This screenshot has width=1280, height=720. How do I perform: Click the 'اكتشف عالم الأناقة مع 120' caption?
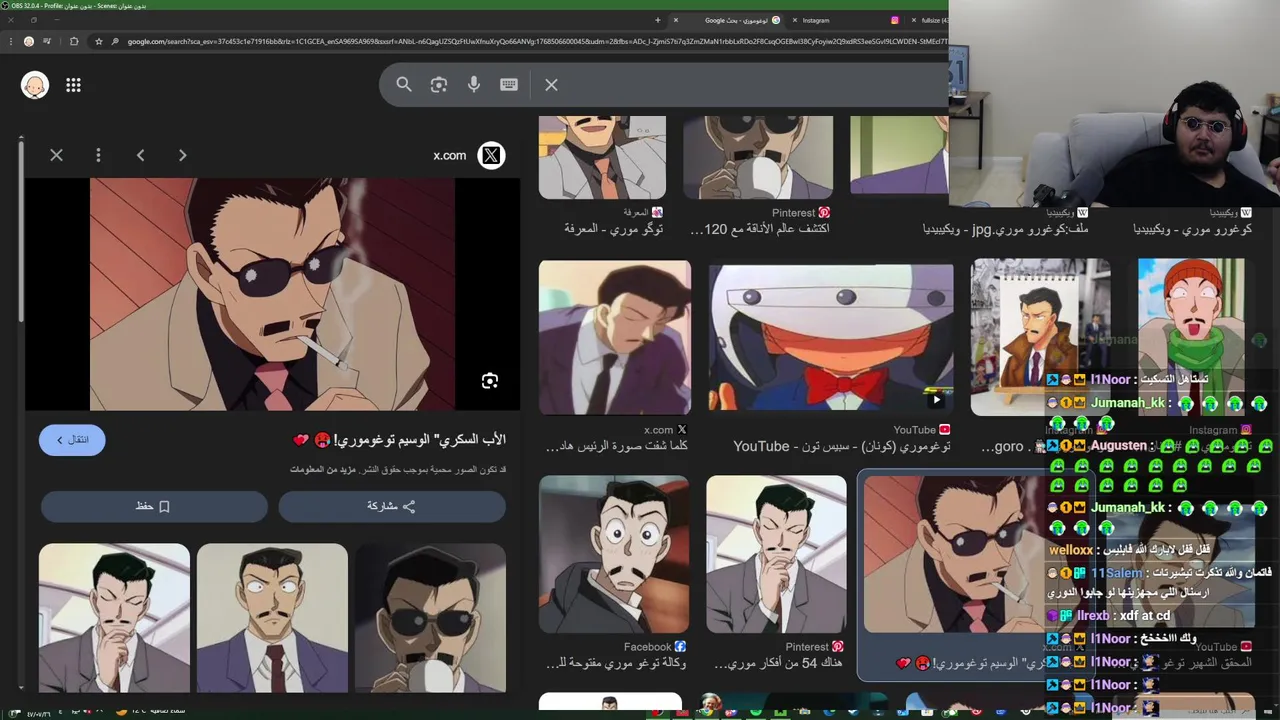760,229
